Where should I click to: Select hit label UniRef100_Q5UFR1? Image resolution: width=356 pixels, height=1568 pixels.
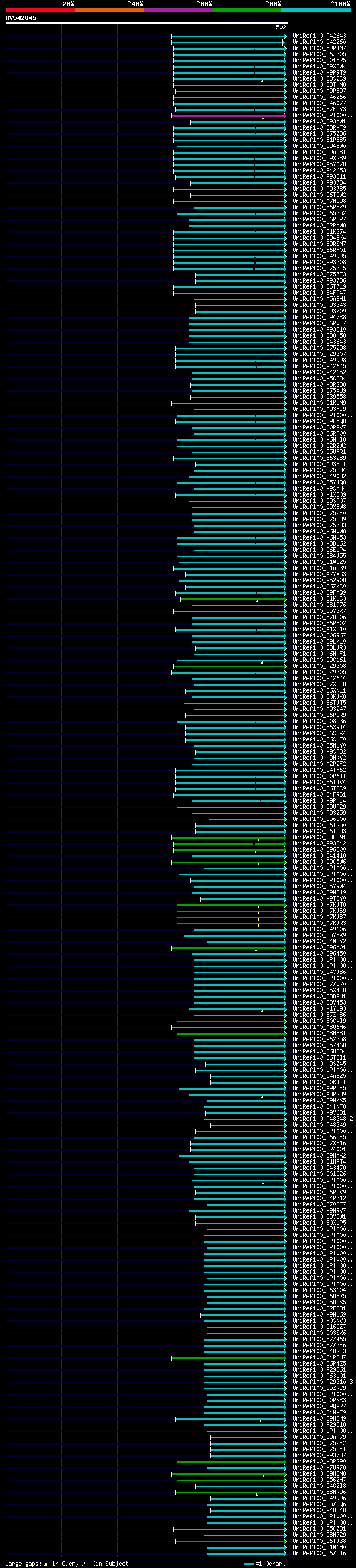[319, 452]
